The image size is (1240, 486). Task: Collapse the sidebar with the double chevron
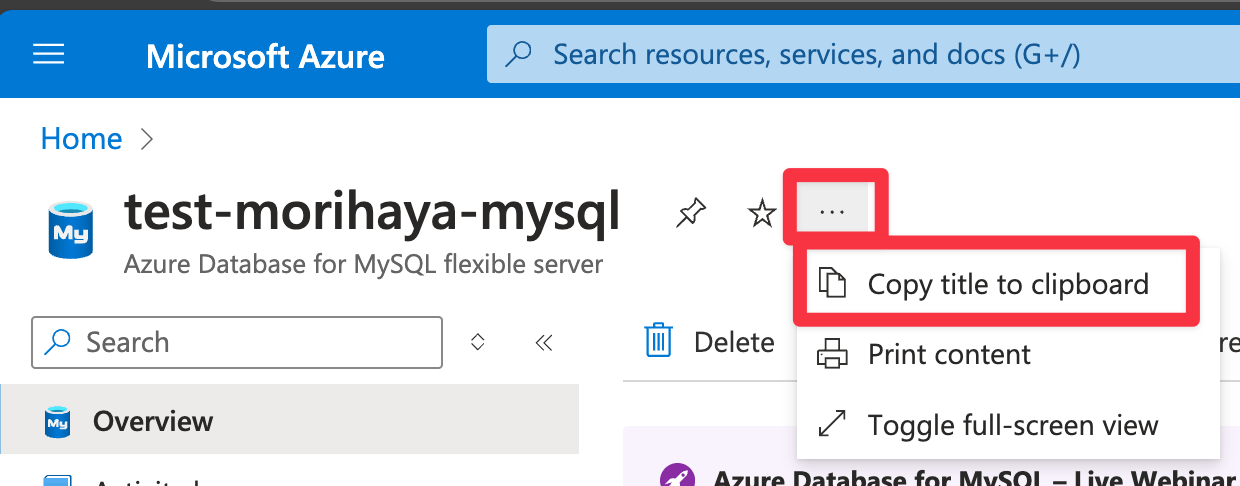coord(543,343)
